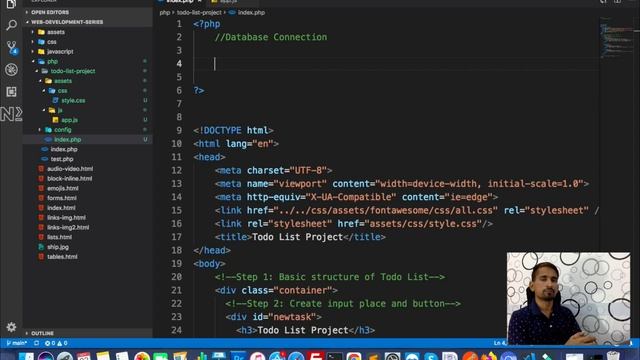Click the config folder icon
Viewport: 640px width, 360px height.
pyautogui.click(x=49, y=129)
